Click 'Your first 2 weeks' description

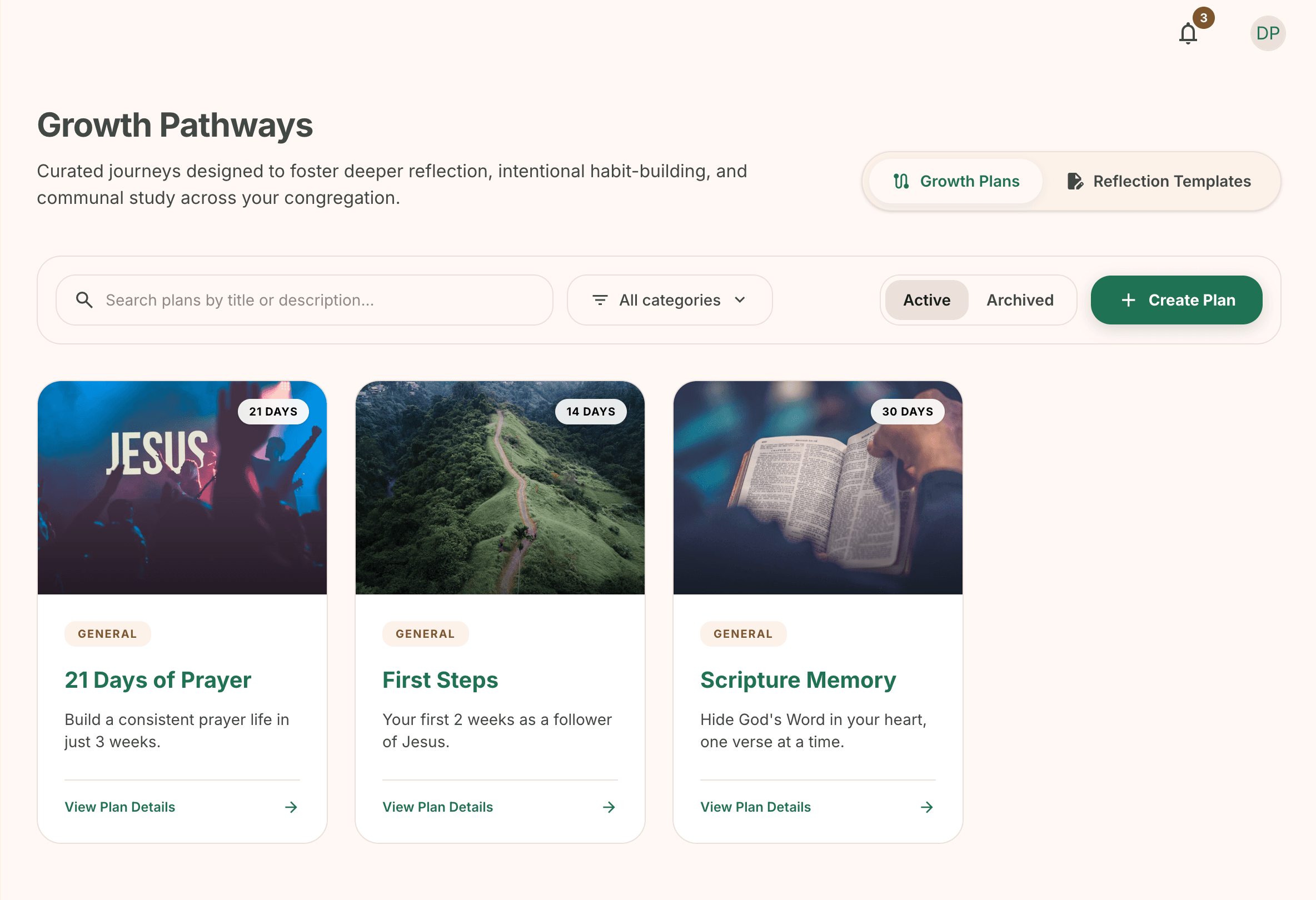(497, 731)
